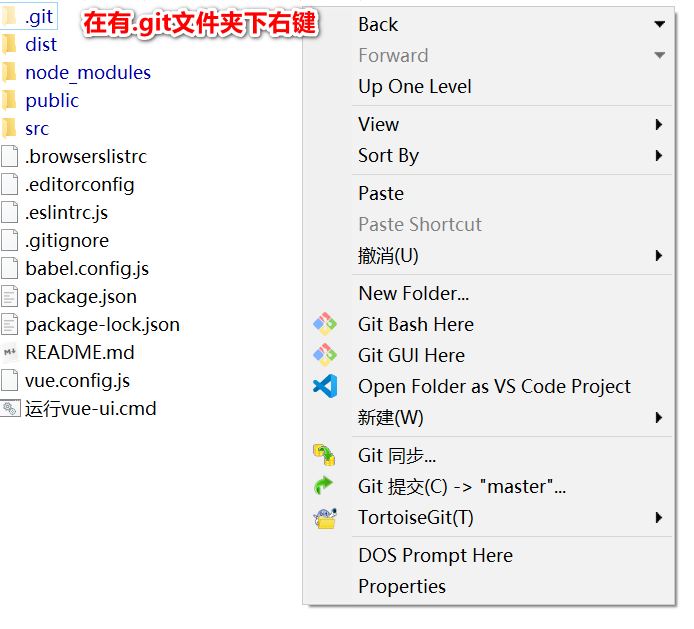Select the .eslintrc.js file name
Viewport: 694px width, 629px height.
[x=66, y=213]
